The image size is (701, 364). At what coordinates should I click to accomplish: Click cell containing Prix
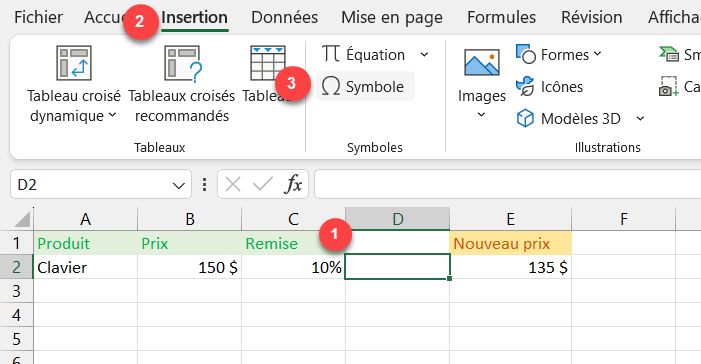click(x=190, y=243)
